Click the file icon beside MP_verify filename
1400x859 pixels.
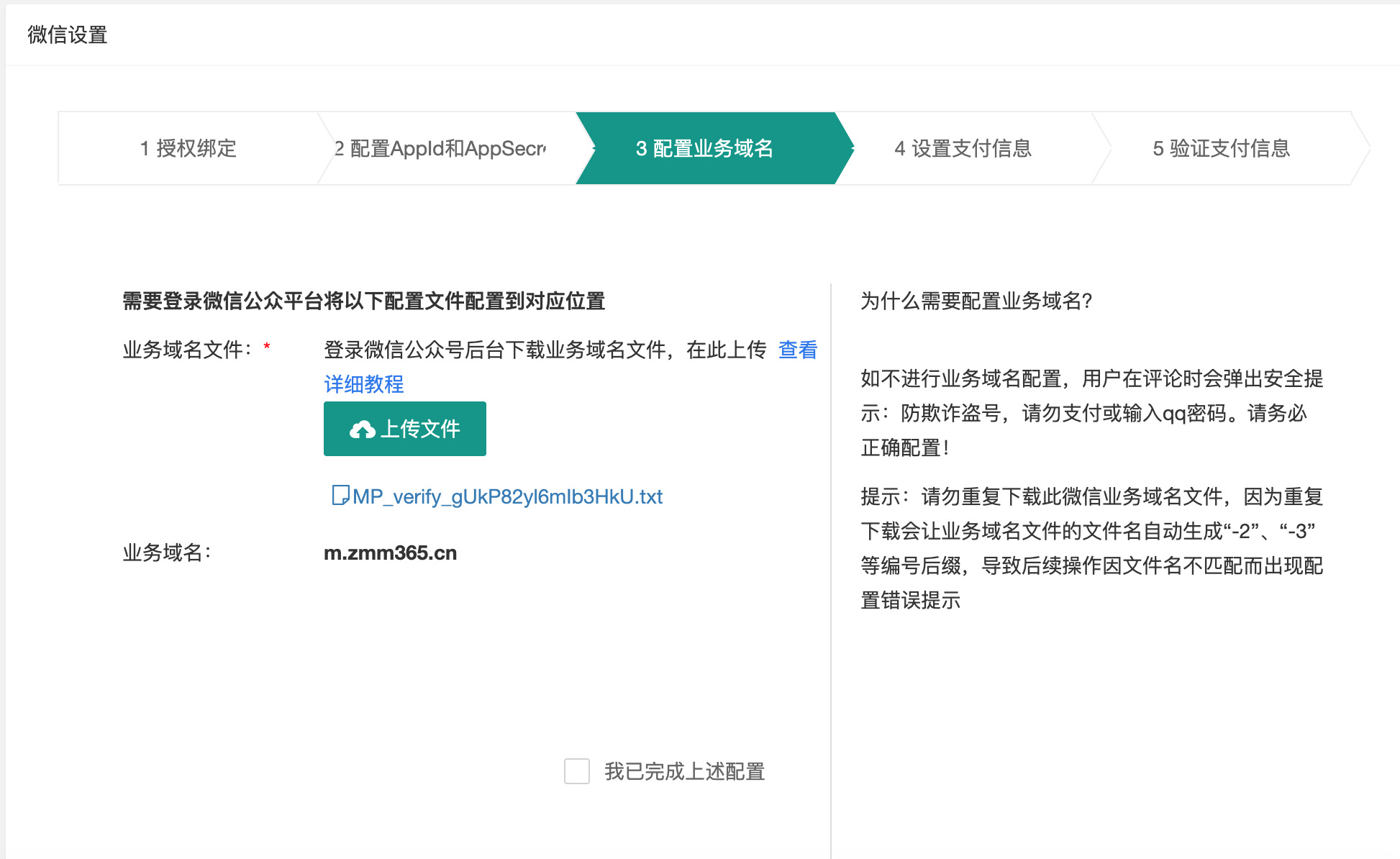tap(340, 496)
